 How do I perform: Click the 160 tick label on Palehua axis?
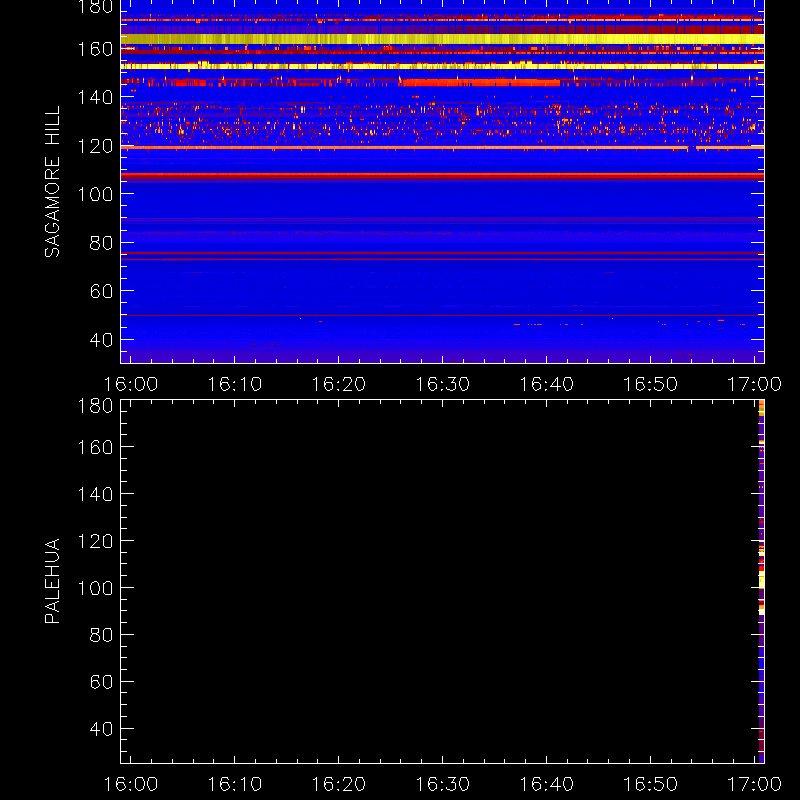pos(95,447)
